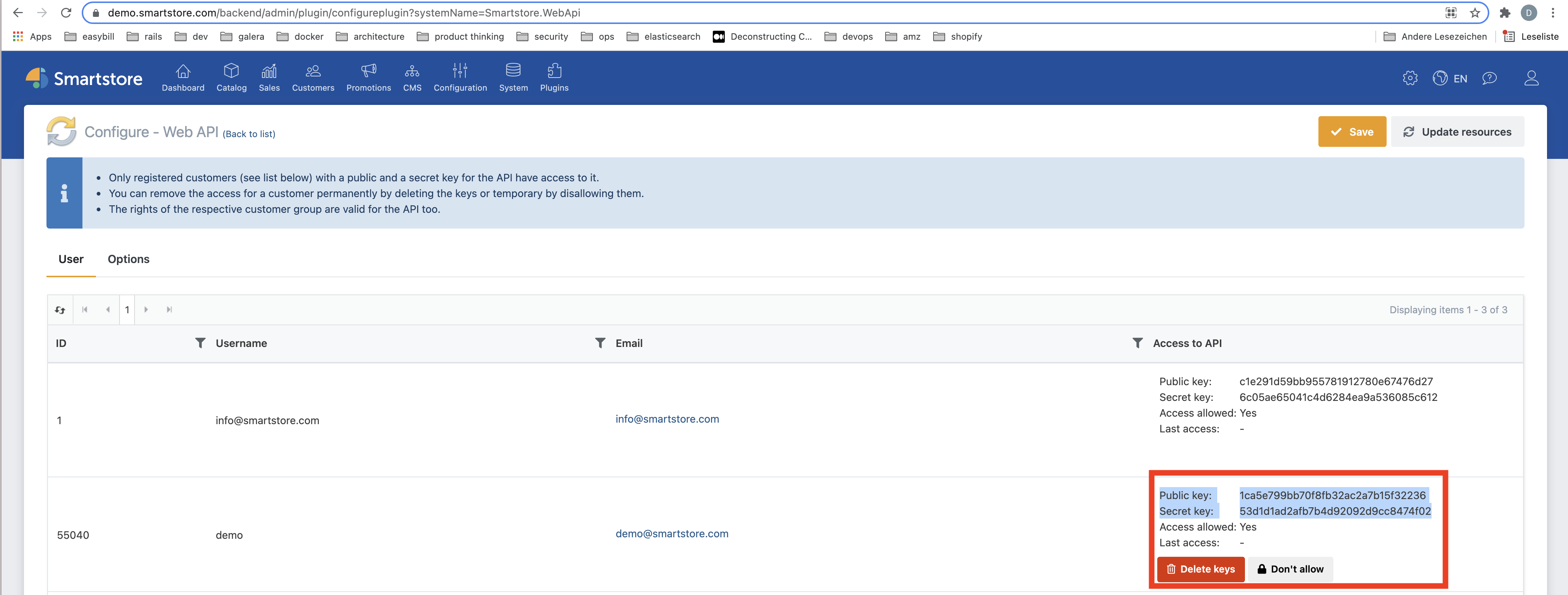Select public key c1e291d59bb955781912780e67476d27
Viewport: 1568px width, 595px height.
click(x=1336, y=381)
